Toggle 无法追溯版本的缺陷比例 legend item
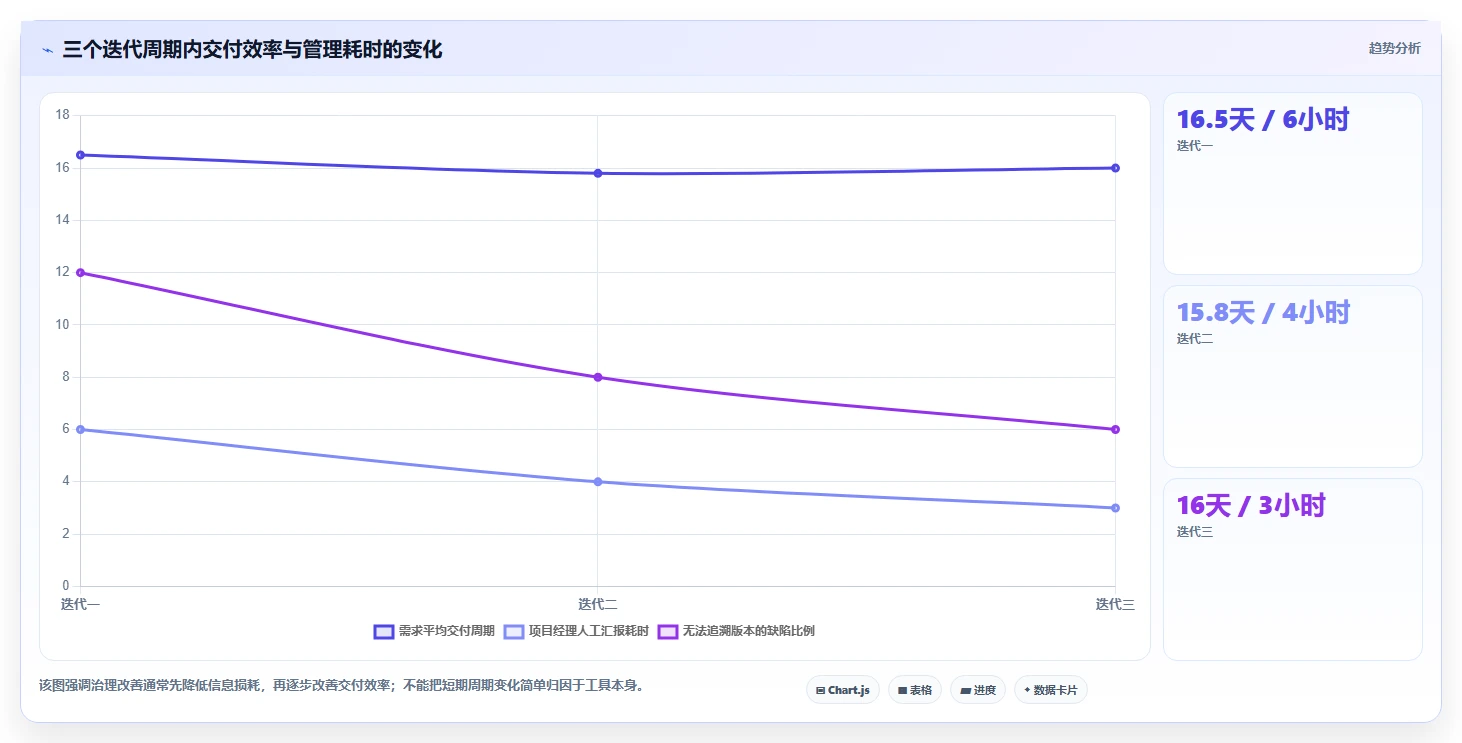The height and width of the screenshot is (743, 1462). (736, 631)
